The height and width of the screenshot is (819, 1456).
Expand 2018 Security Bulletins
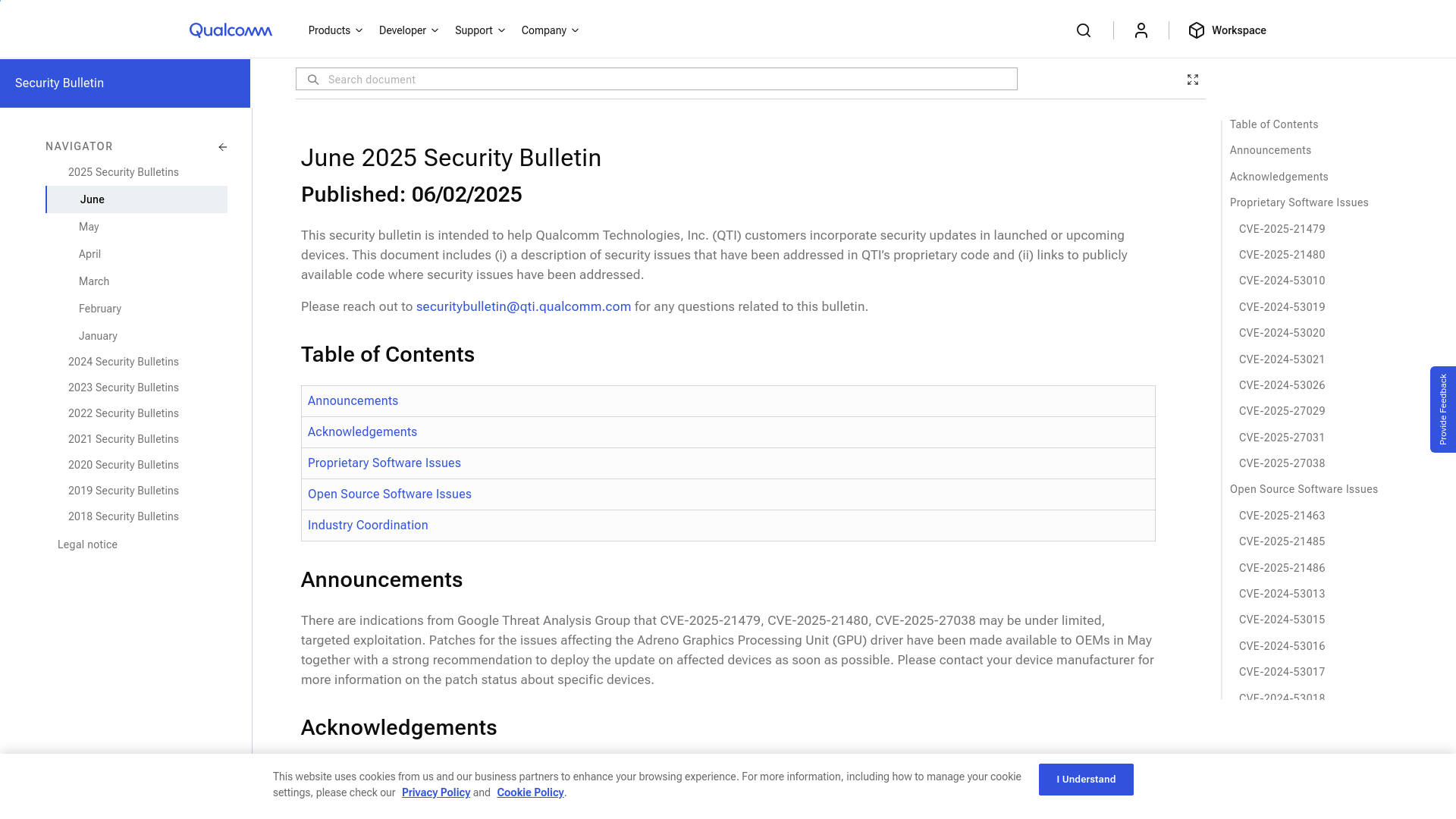point(124,516)
